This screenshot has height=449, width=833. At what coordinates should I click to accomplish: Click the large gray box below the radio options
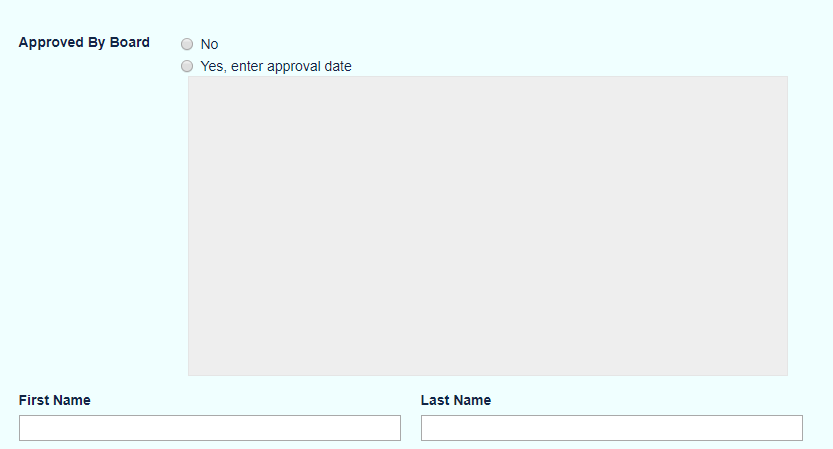tap(487, 226)
